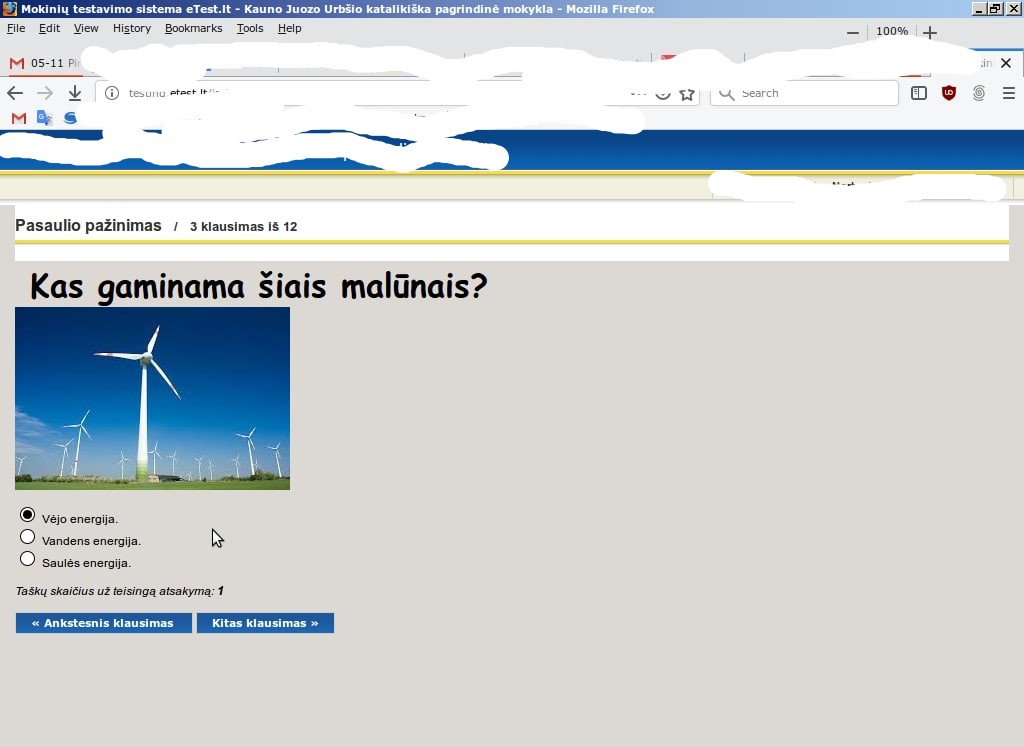Open the uBlock Origin shield icon
This screenshot has height=747, width=1024.
[949, 93]
